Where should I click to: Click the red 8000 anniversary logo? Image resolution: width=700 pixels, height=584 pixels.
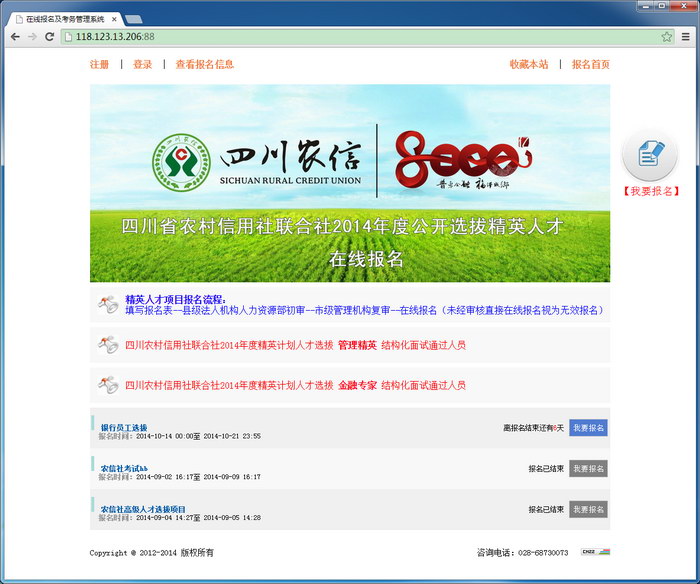pos(464,159)
